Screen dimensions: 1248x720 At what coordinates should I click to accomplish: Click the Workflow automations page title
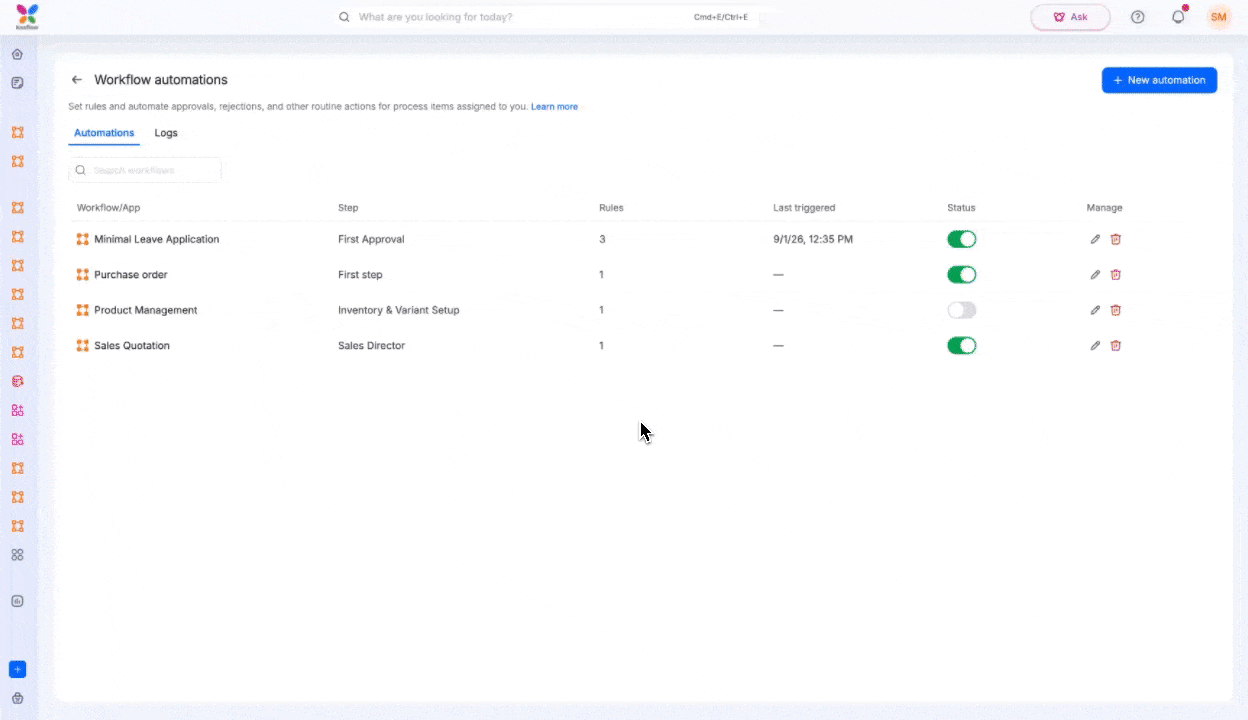coord(161,80)
